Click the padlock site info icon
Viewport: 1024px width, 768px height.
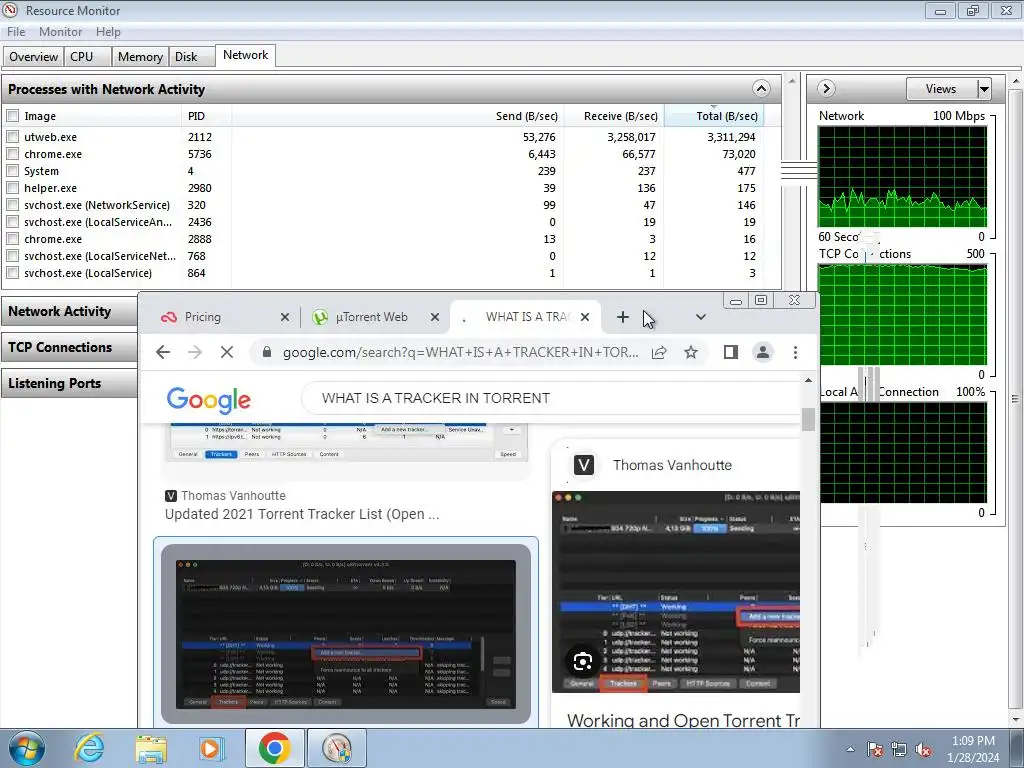[x=266, y=352]
